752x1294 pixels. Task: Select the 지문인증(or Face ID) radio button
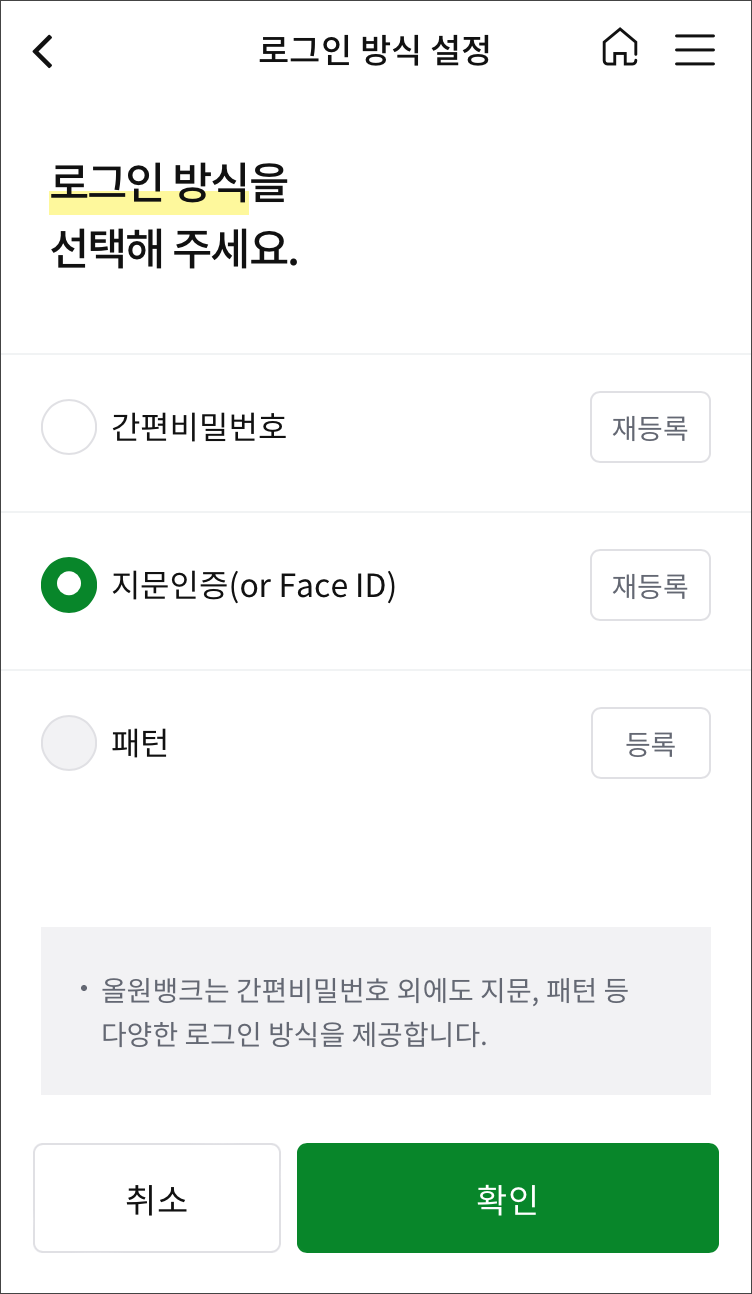point(69,585)
